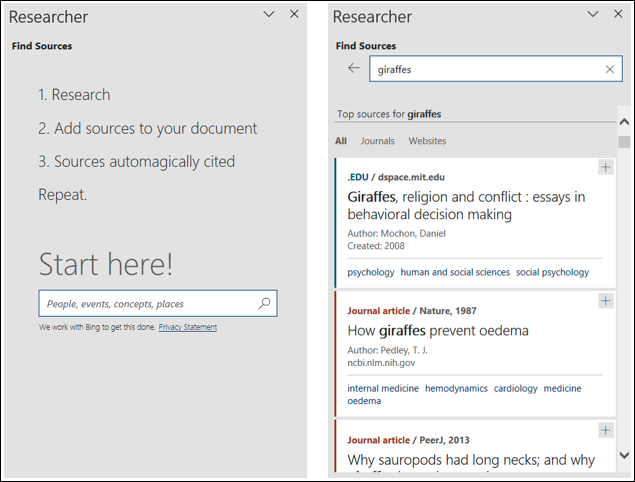
Task: Select the human and social sciences tag
Action: pyautogui.click(x=455, y=272)
